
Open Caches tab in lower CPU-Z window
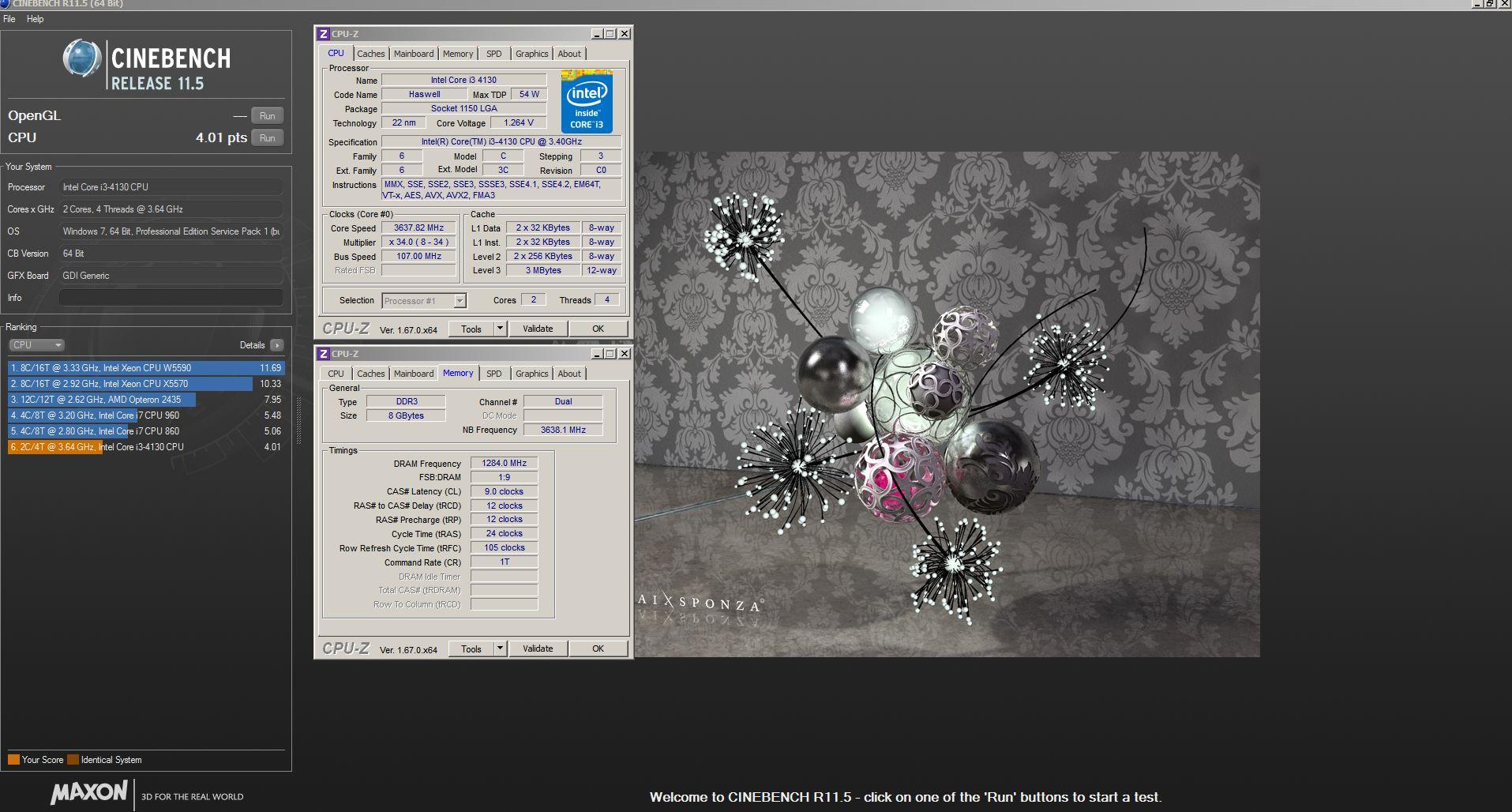pyautogui.click(x=370, y=374)
